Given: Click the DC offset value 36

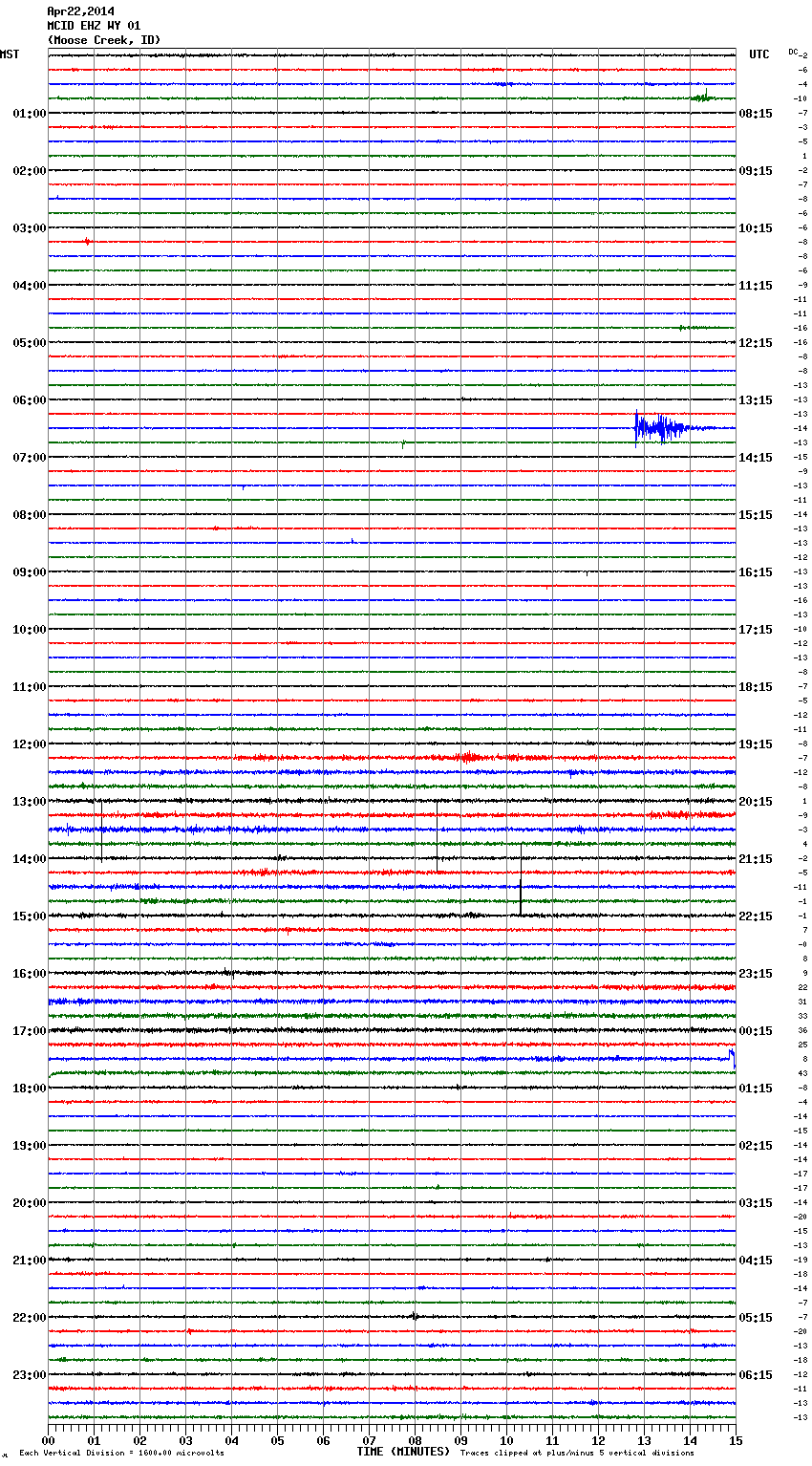Looking at the screenshot, I should coord(803,1030).
